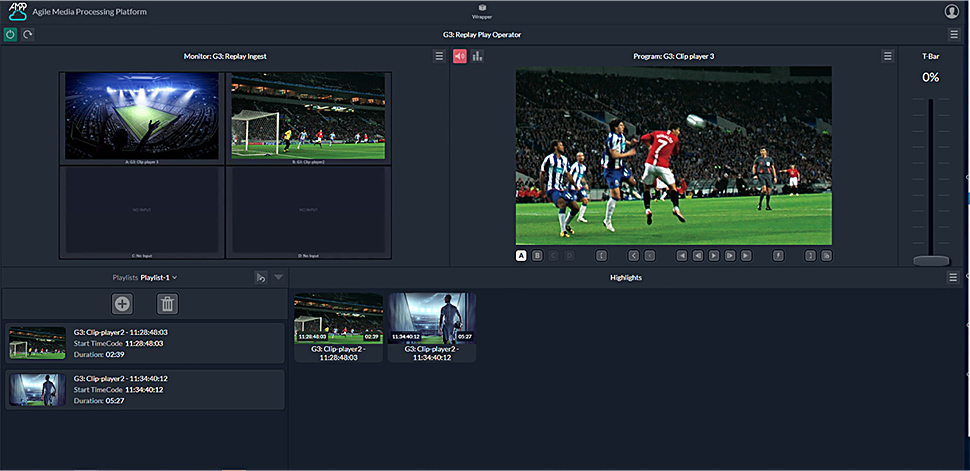Delete clip using the trash icon
970x471 pixels.
tap(168, 304)
